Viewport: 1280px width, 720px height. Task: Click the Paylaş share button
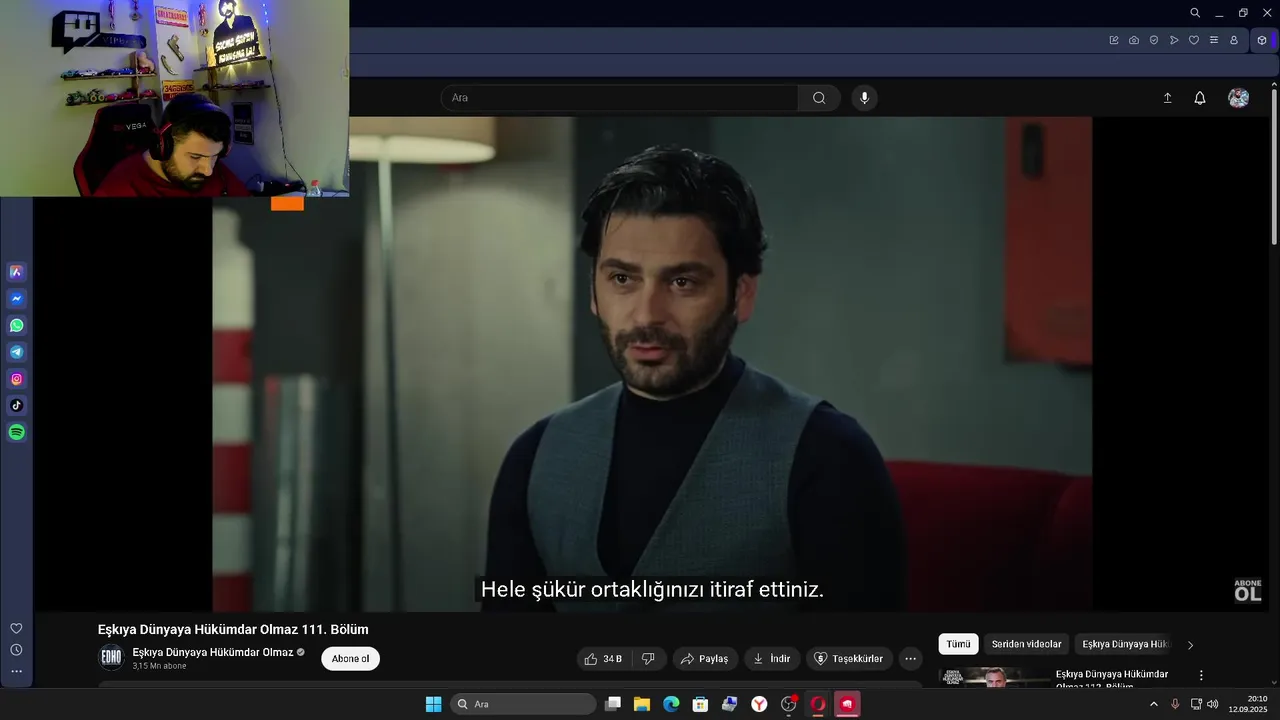(705, 659)
